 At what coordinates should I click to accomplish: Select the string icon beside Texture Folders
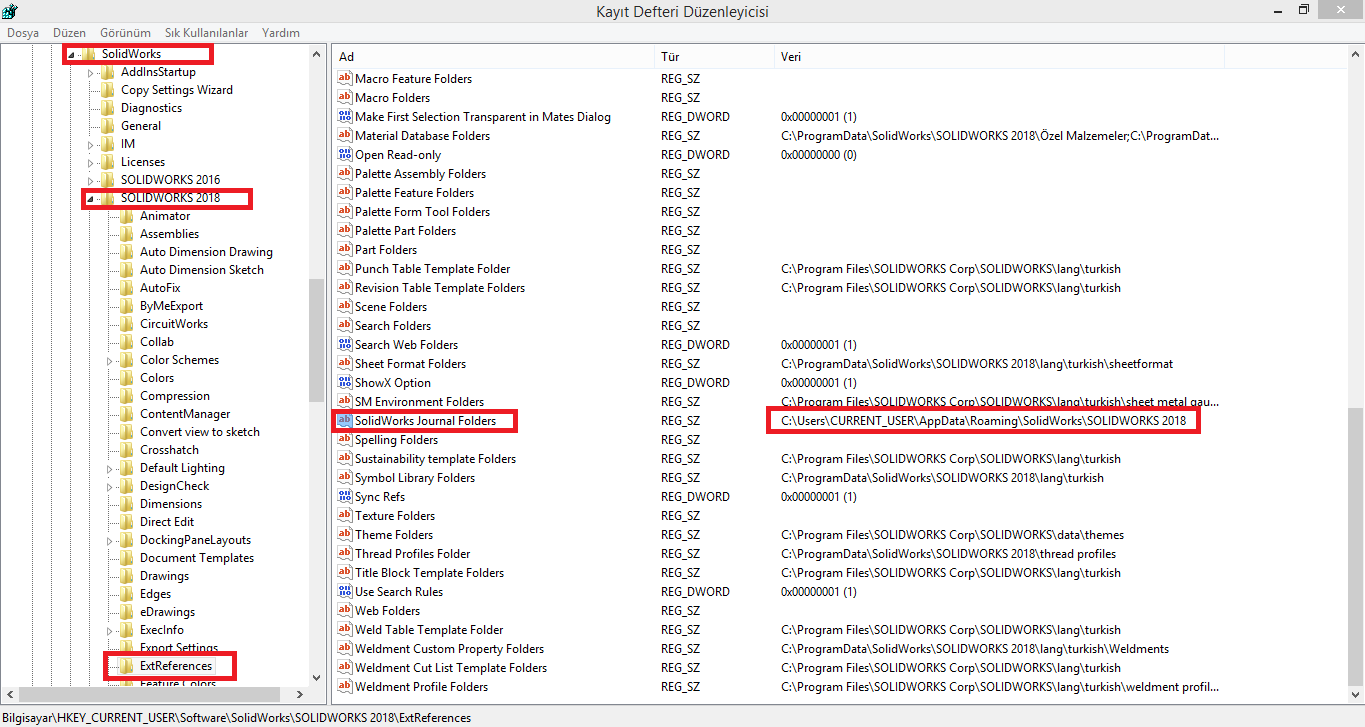(345, 516)
